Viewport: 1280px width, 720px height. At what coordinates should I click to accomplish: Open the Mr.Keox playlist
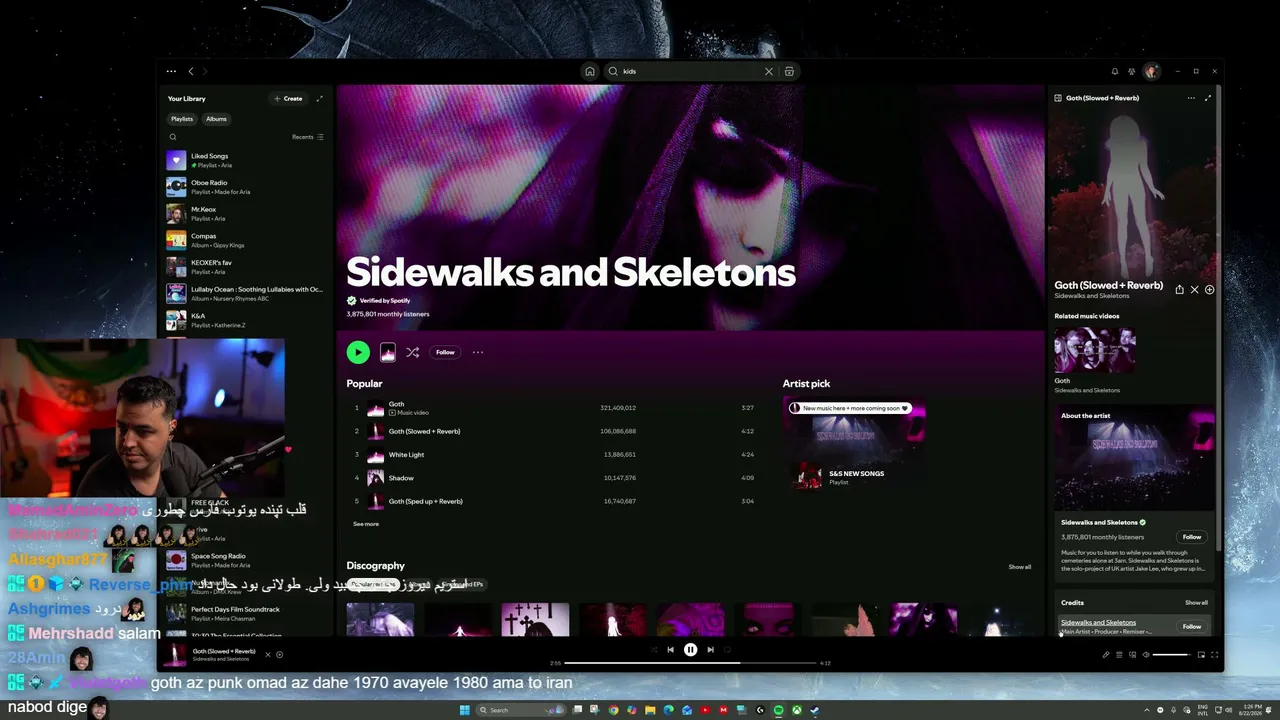246,214
